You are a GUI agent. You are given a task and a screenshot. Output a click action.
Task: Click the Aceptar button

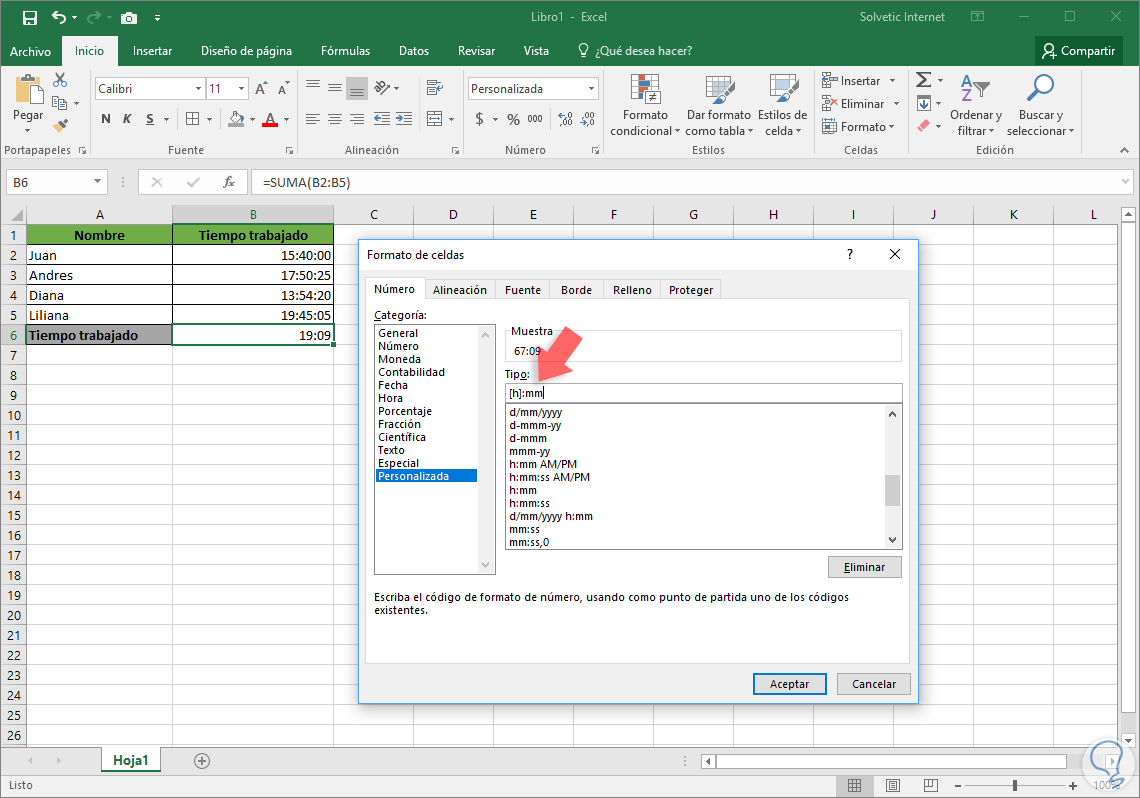point(789,684)
